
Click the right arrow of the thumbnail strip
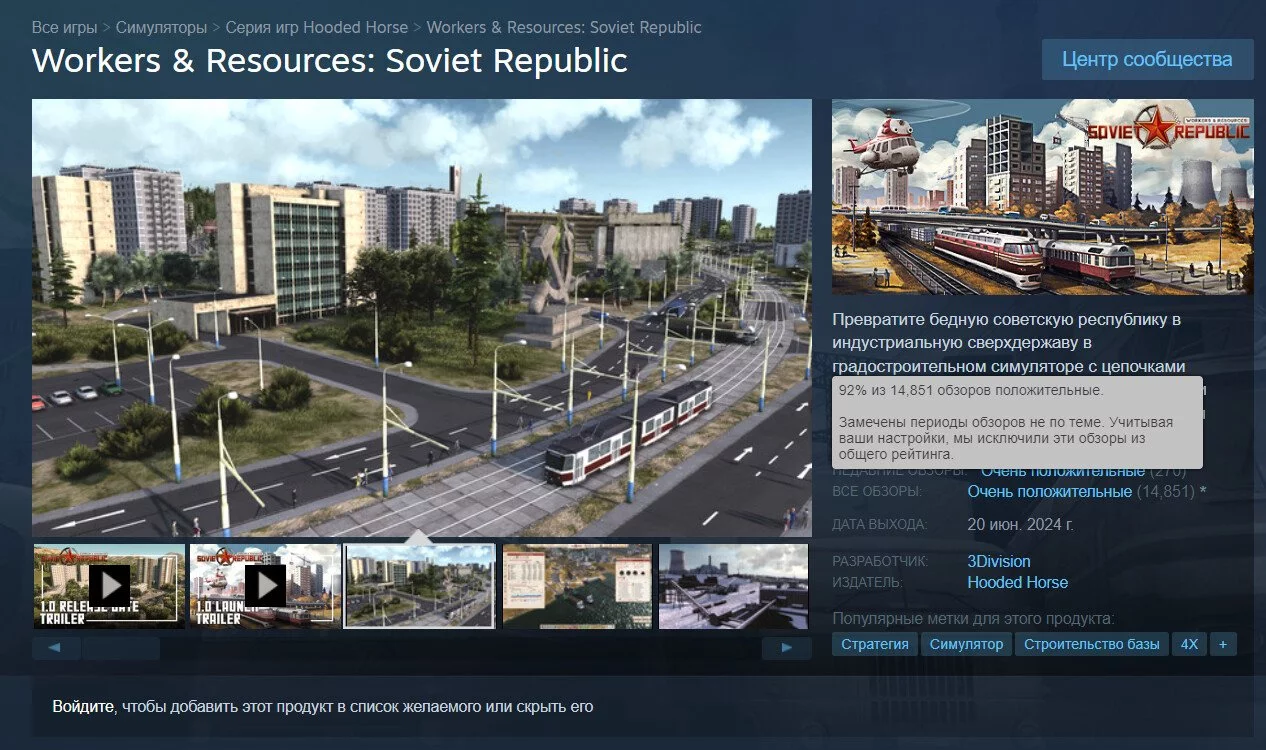787,648
